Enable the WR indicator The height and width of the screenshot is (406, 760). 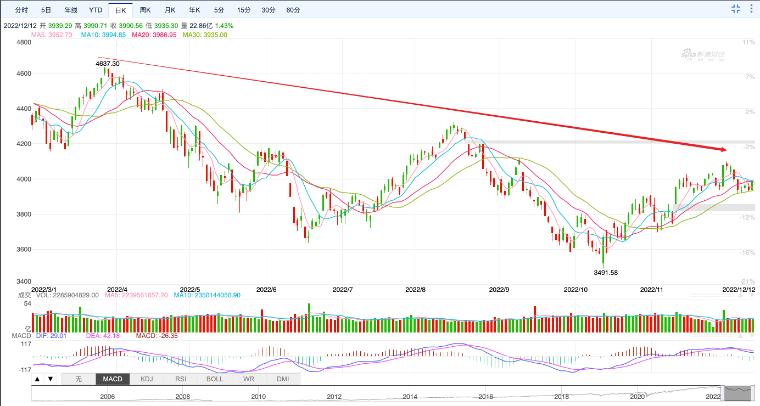[x=248, y=379]
